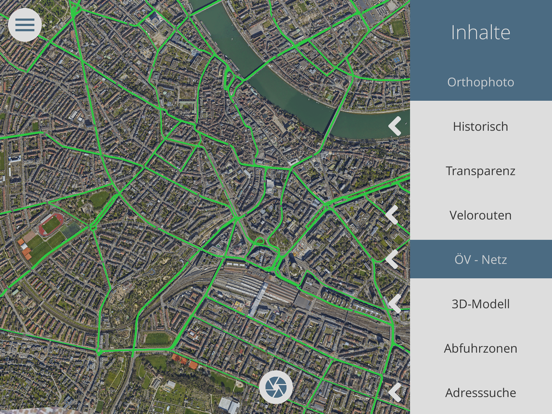Disable the ÖV - Netz layer

click(481, 259)
